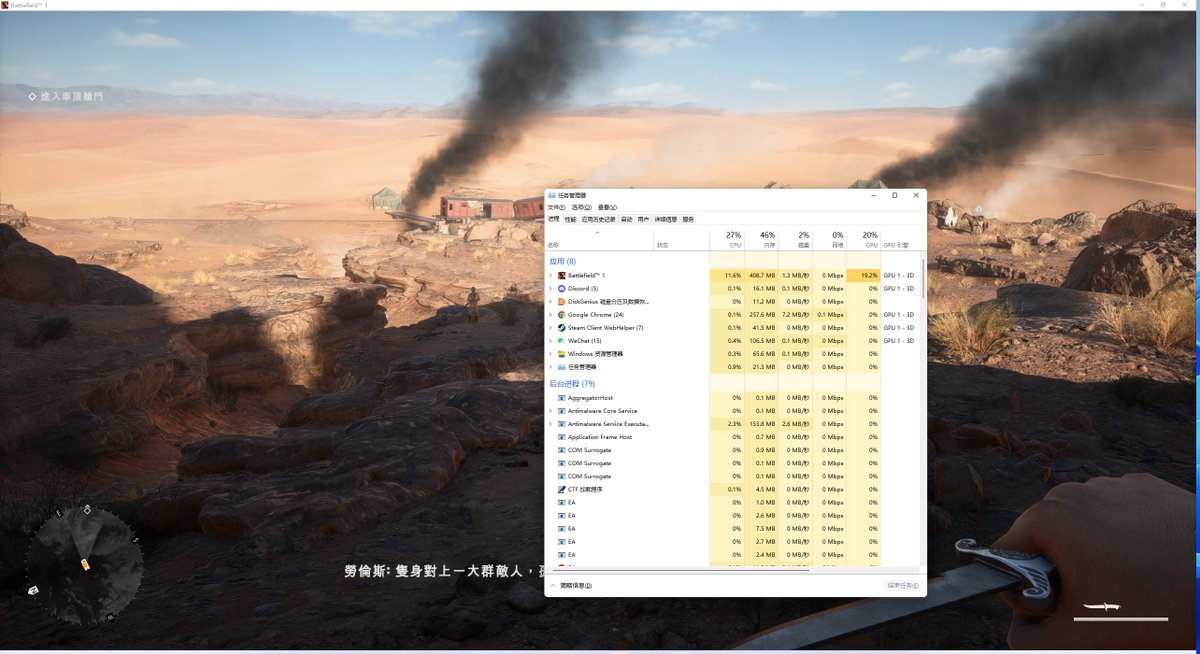Click WeChat's 106.5 MB memory value
This screenshot has height=654, width=1200.
point(763,340)
